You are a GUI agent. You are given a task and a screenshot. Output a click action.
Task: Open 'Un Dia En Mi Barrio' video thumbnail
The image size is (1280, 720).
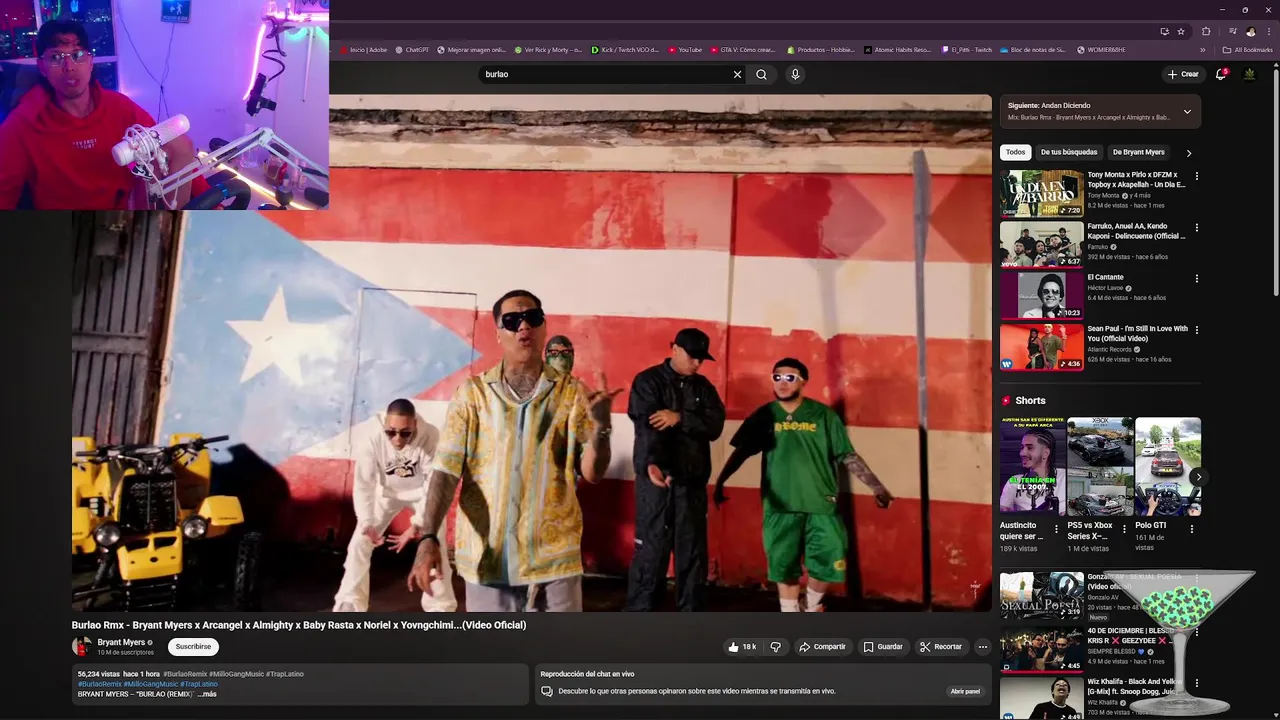[x=1041, y=193]
